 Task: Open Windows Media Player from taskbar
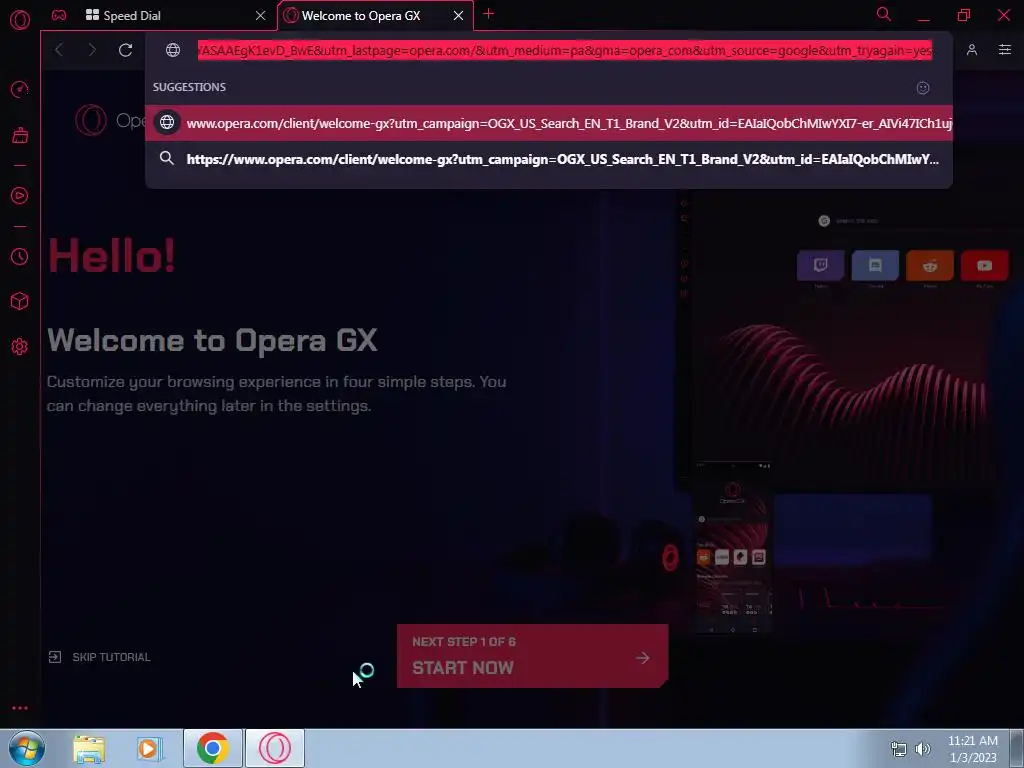149,748
